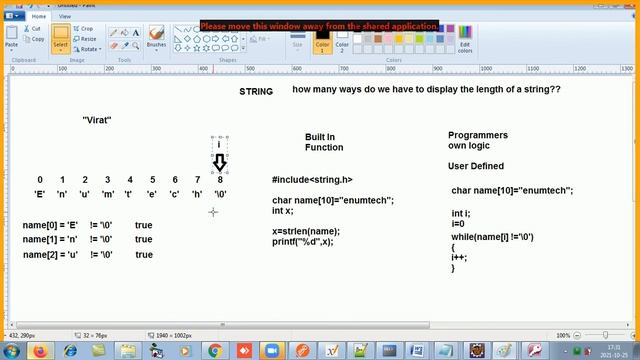Choose the rounded rectangle callout shape

tap(216, 48)
